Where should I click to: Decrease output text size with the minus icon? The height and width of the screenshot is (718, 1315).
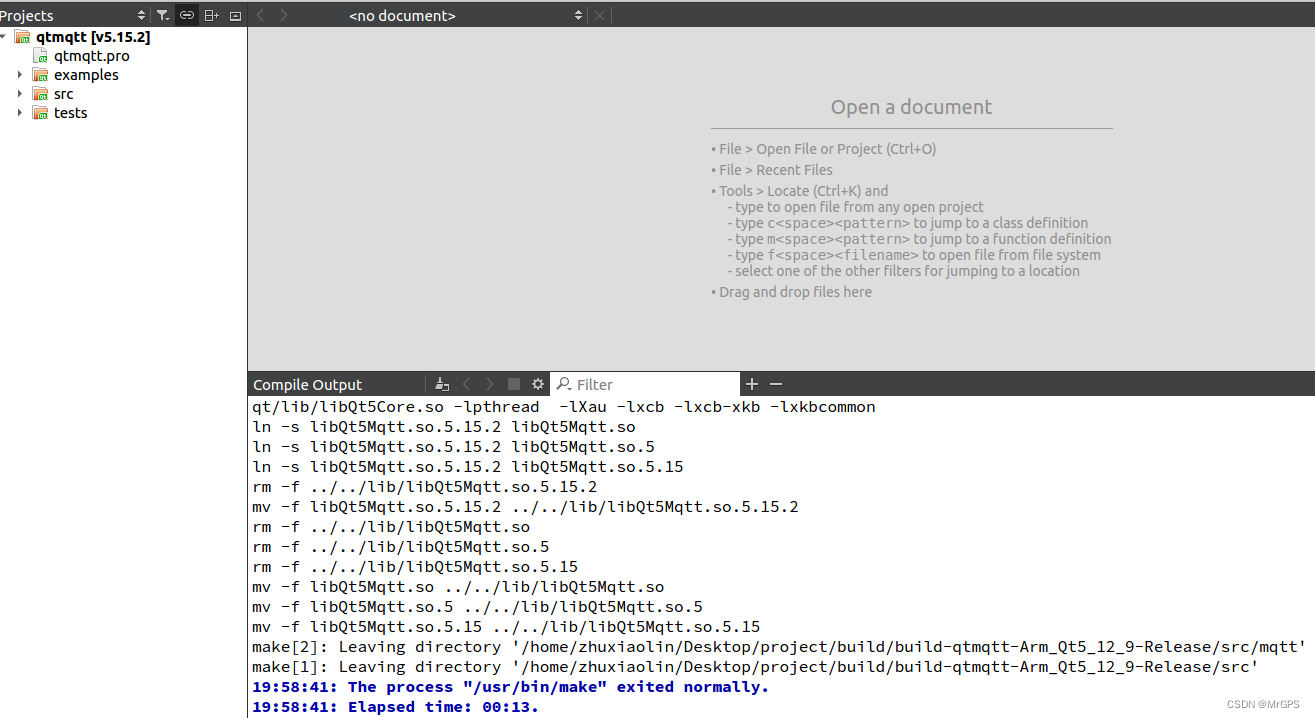(x=775, y=383)
